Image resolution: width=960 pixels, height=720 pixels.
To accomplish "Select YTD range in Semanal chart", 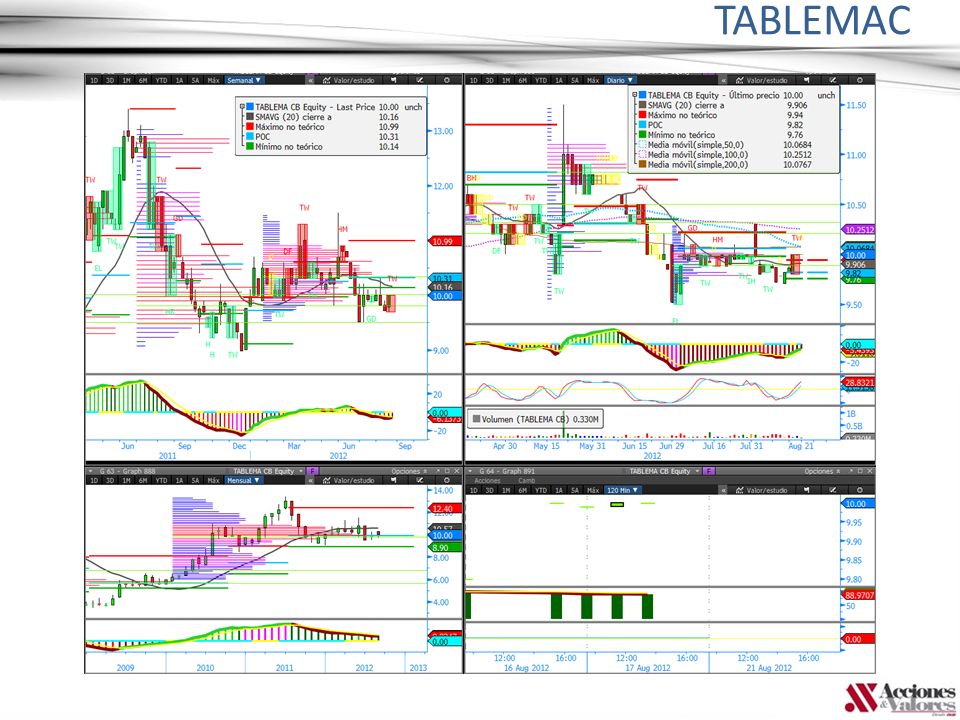I will coord(161,80).
